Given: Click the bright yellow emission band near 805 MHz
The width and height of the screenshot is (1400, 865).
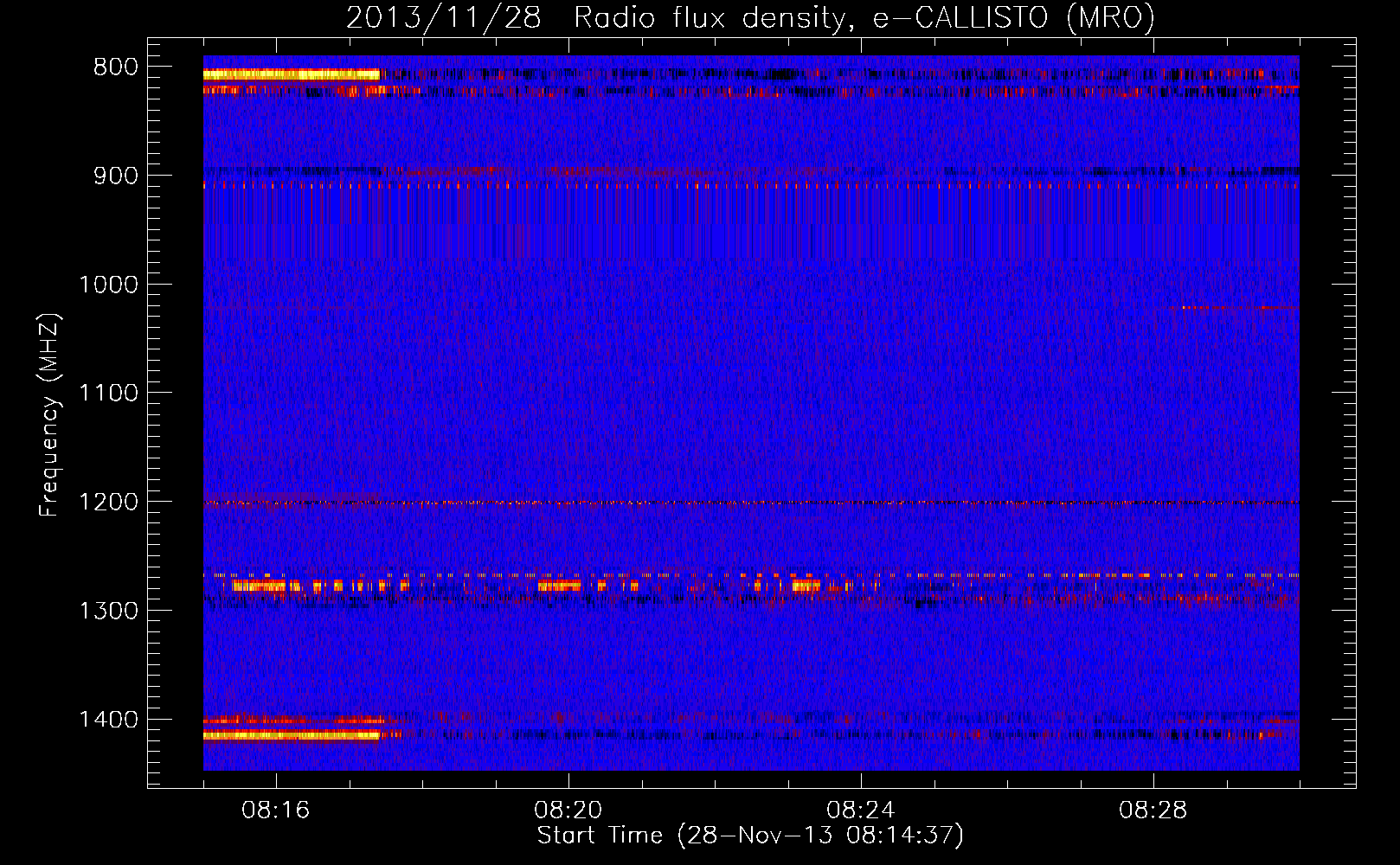Looking at the screenshot, I should [292, 75].
